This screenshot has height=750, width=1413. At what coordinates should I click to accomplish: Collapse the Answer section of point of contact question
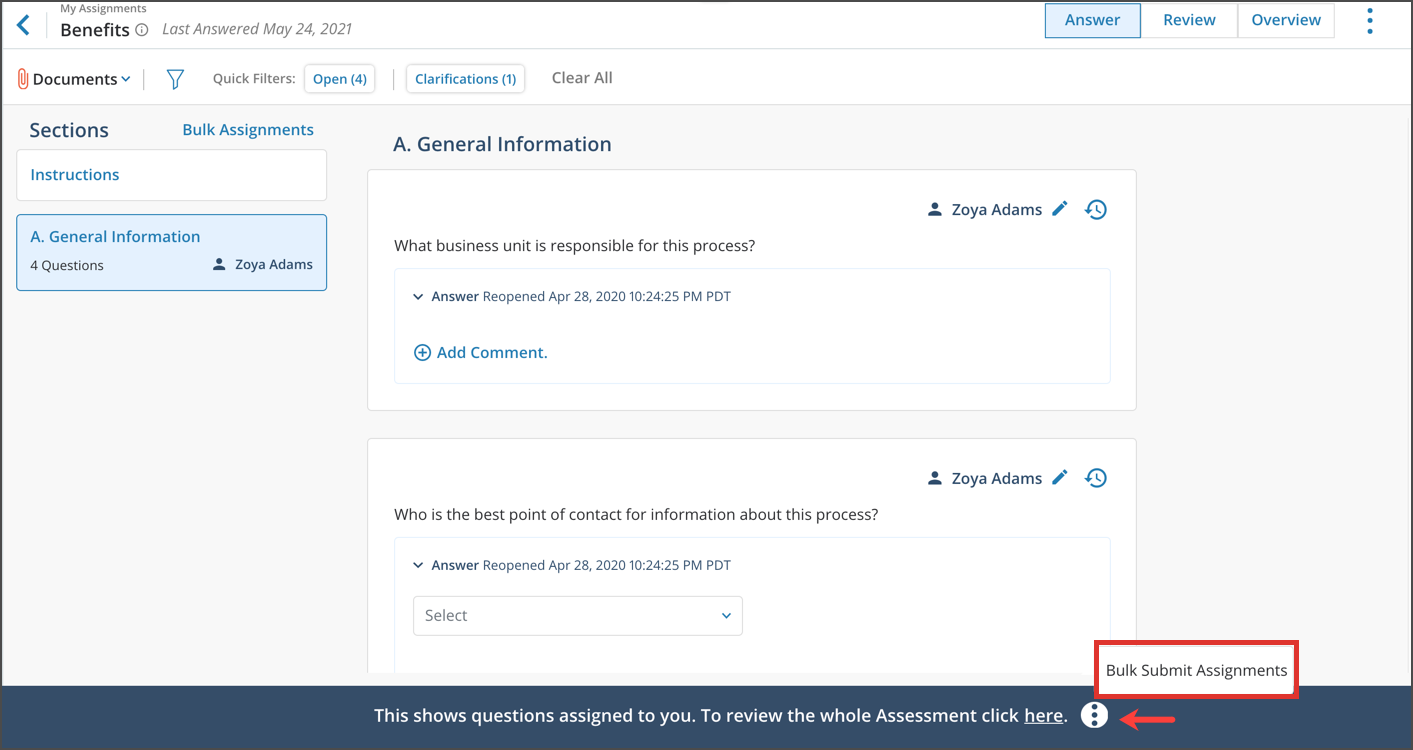tap(418, 565)
